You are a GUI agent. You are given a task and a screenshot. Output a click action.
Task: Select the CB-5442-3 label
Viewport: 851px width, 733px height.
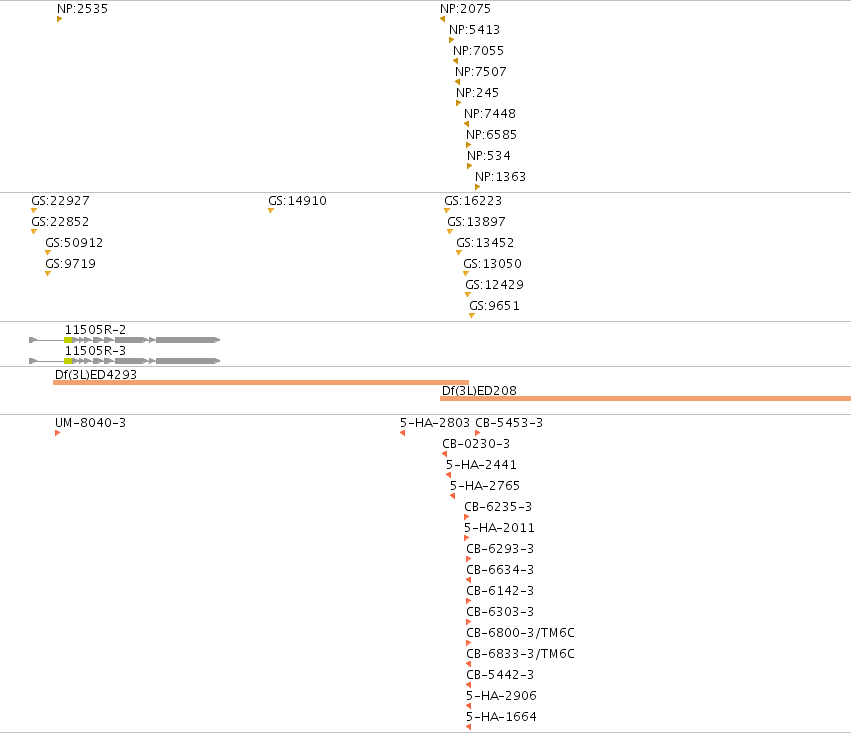point(500,675)
